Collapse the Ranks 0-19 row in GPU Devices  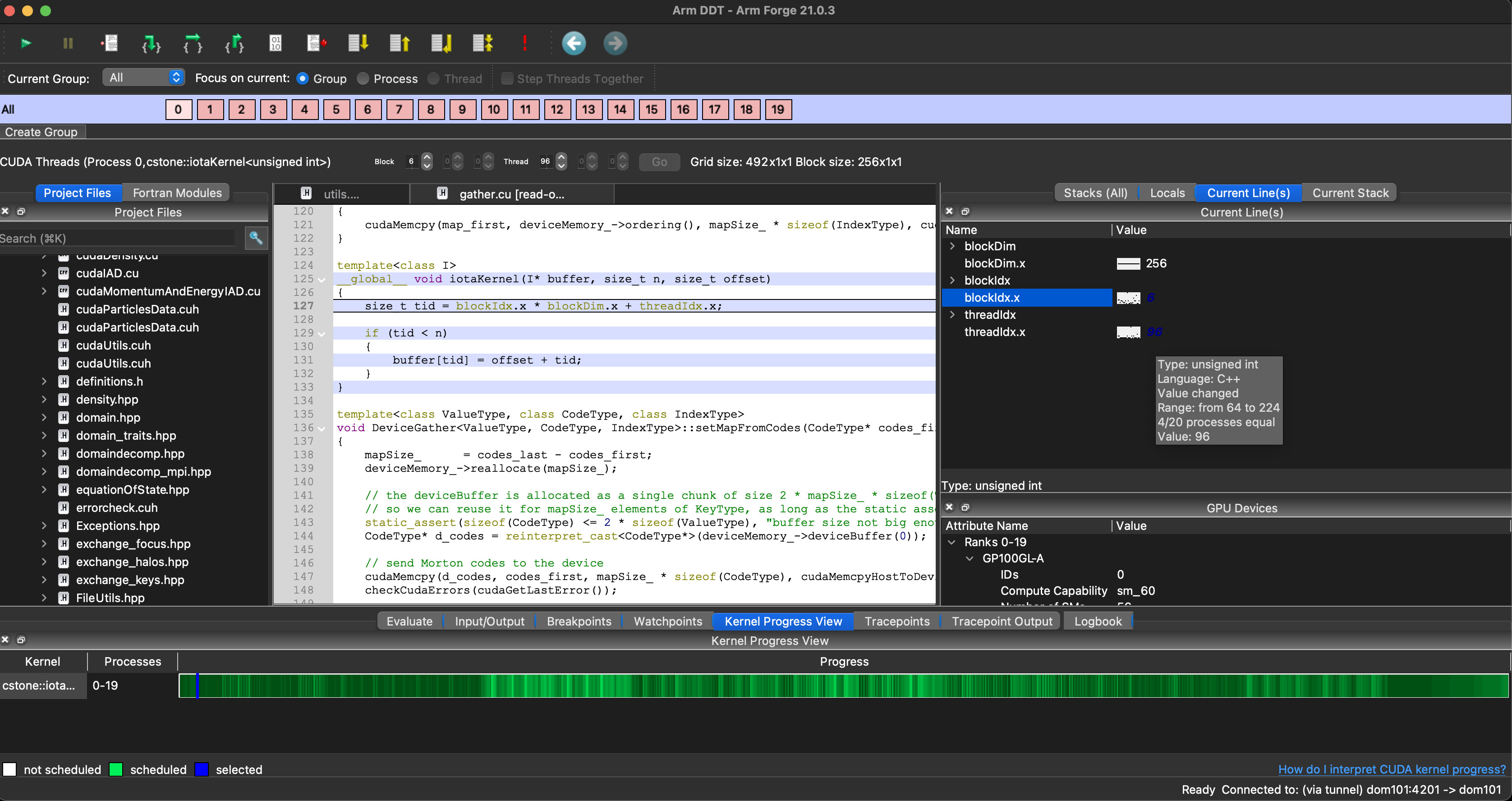coord(952,542)
